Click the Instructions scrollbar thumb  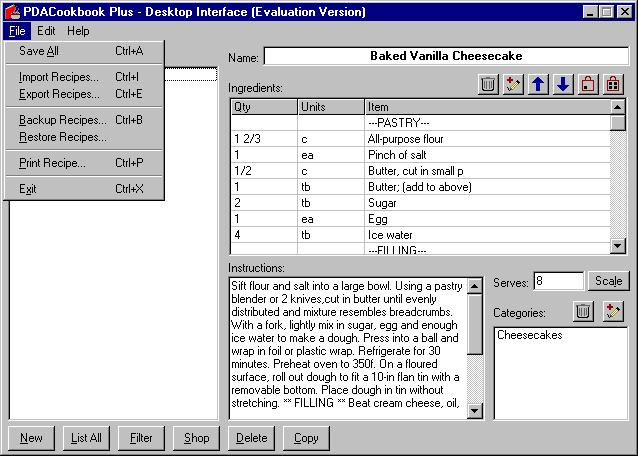tap(474, 324)
